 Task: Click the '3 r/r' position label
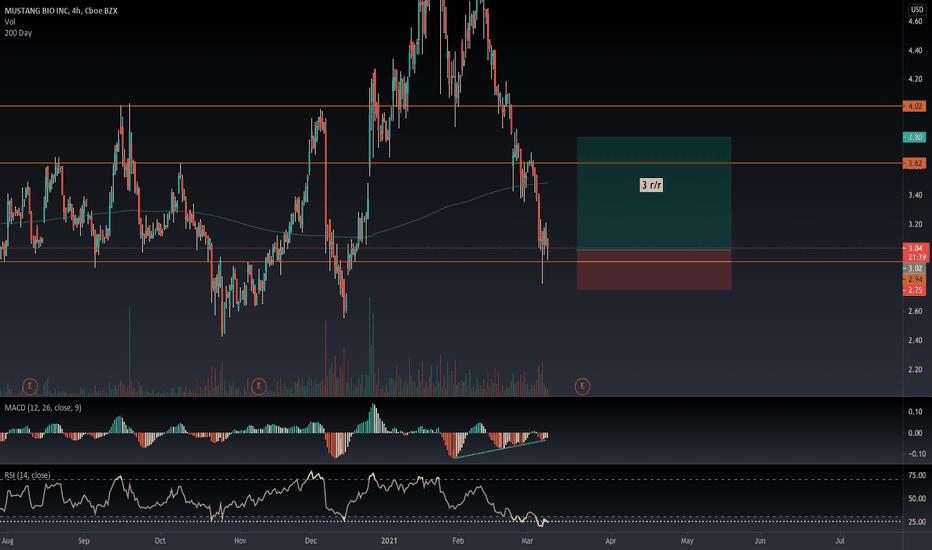[x=651, y=185]
